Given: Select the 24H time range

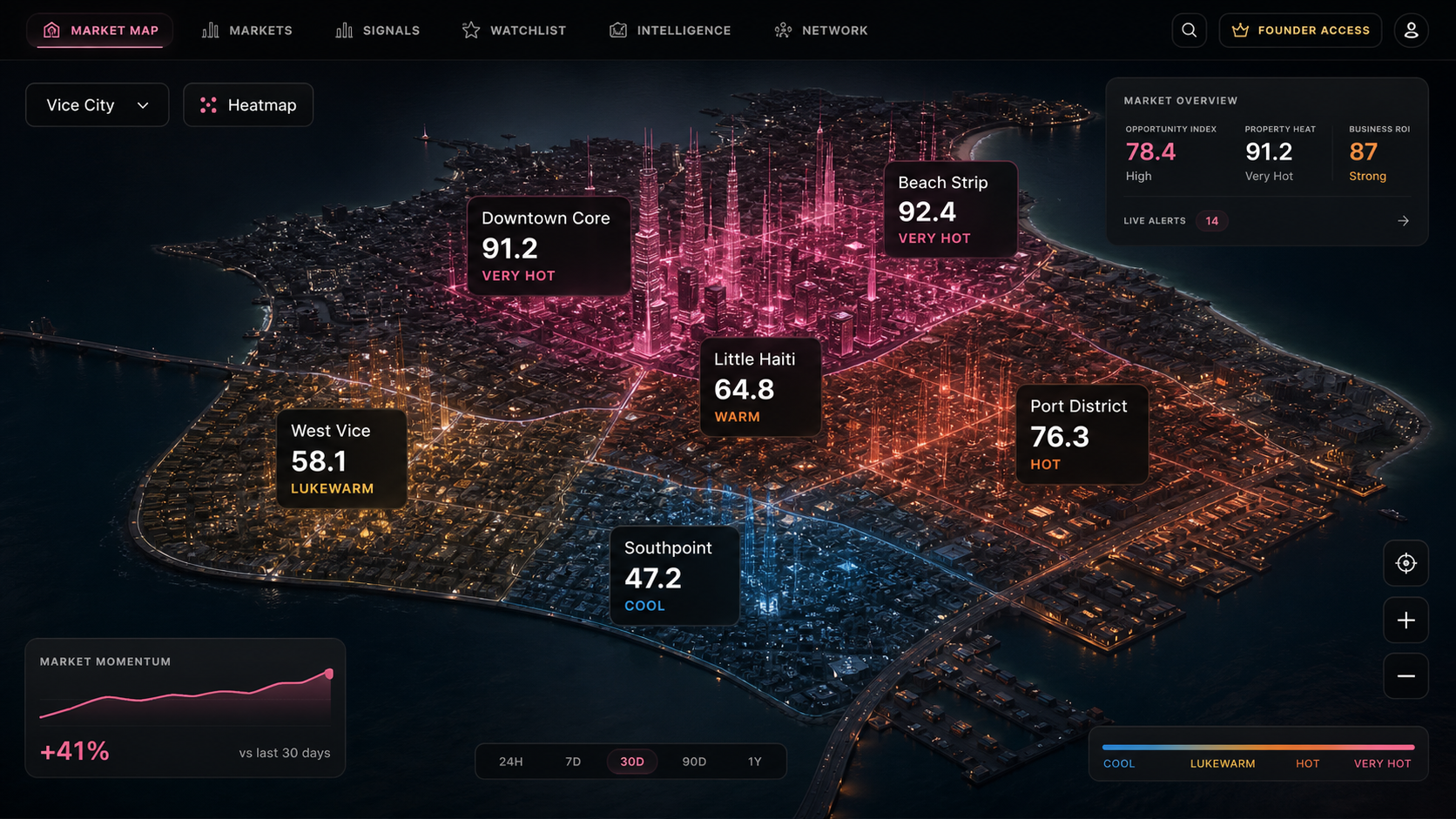Looking at the screenshot, I should click(x=511, y=762).
